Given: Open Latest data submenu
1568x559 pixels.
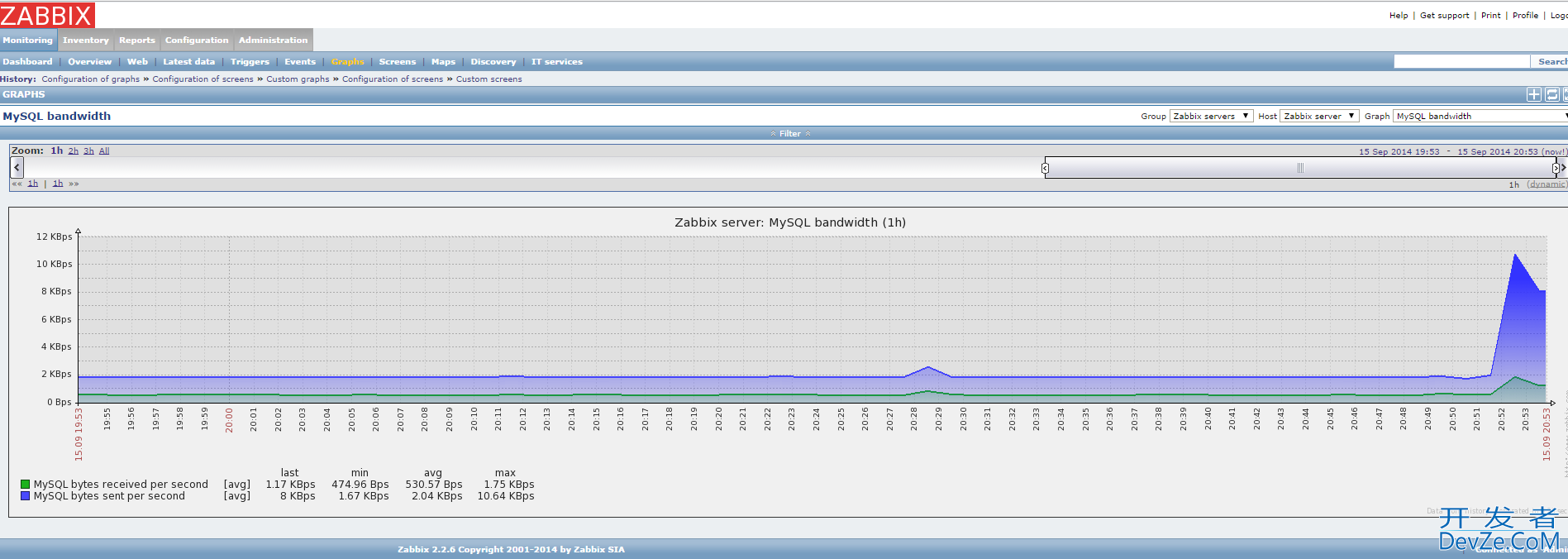Looking at the screenshot, I should 188,61.
